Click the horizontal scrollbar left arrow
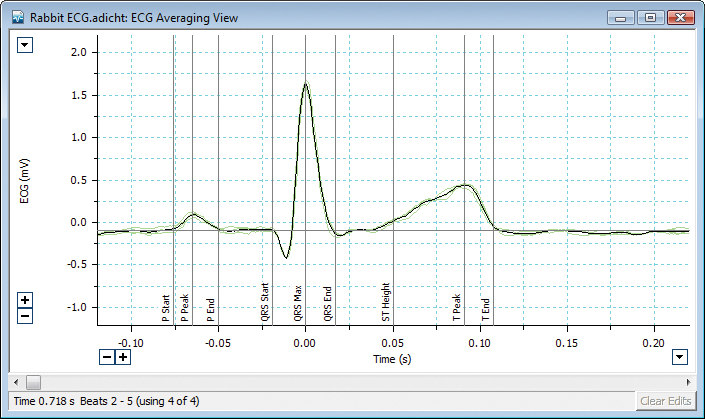The width and height of the screenshot is (705, 419). [x=14, y=381]
